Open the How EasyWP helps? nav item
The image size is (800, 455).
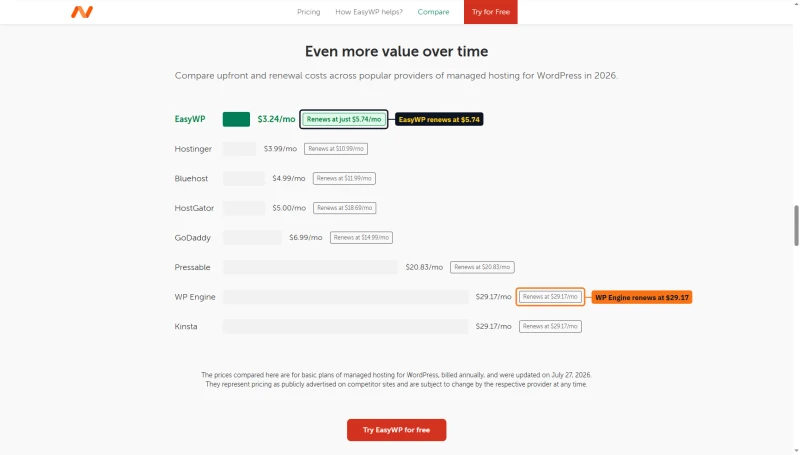pyautogui.click(x=369, y=12)
